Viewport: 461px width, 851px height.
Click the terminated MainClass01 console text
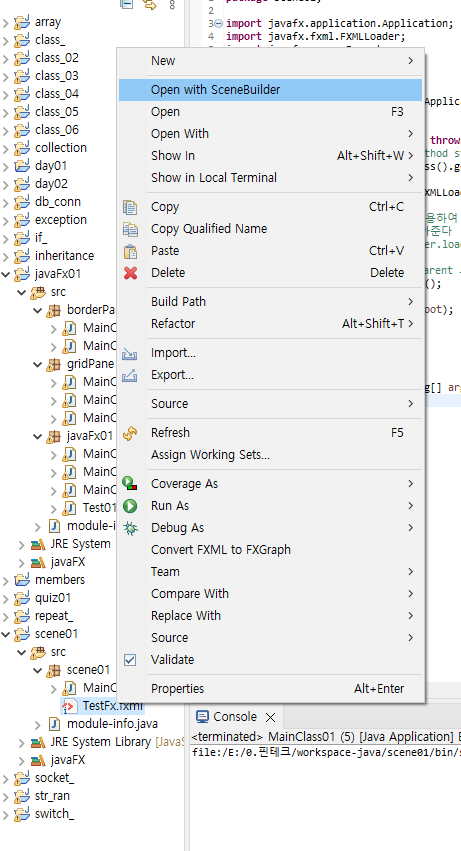[326, 737]
